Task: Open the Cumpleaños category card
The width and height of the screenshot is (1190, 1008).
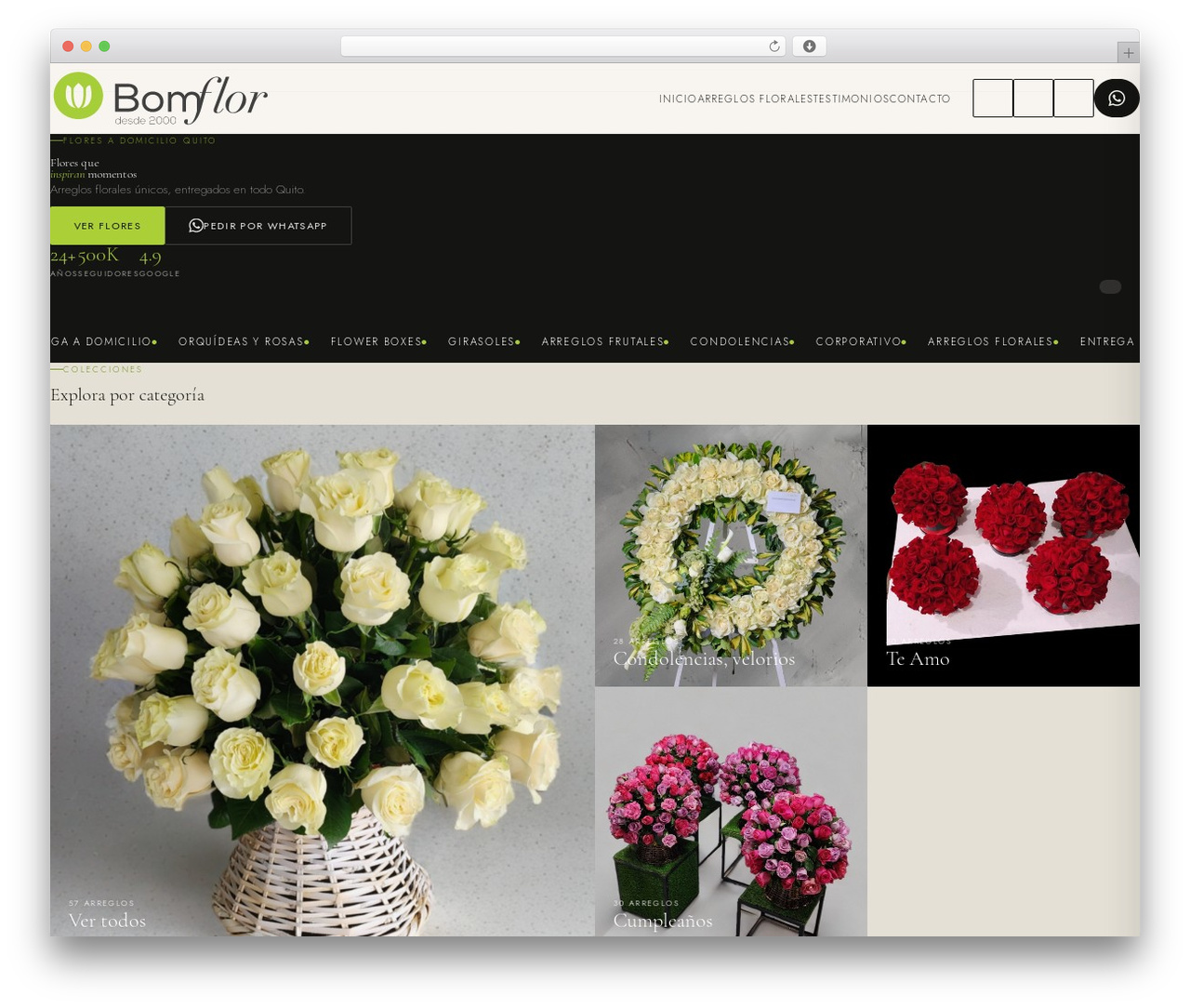Action: tap(731, 812)
